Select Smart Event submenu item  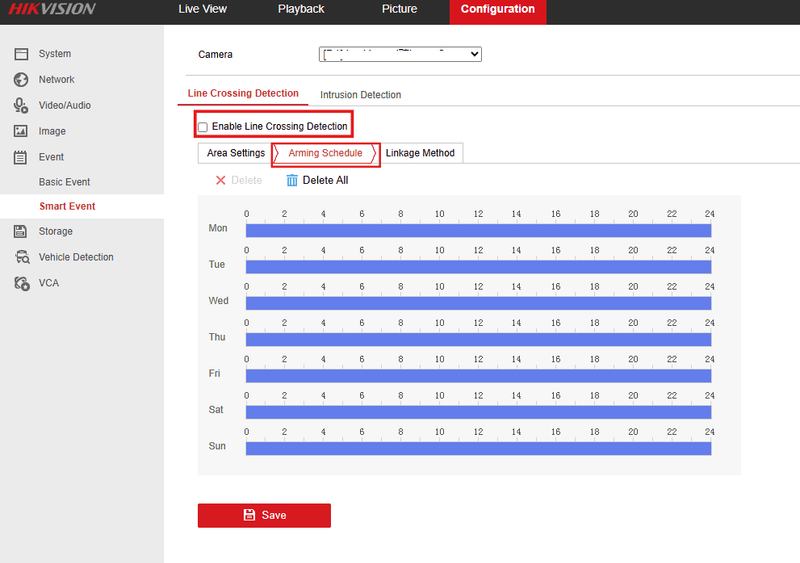[x=67, y=206]
